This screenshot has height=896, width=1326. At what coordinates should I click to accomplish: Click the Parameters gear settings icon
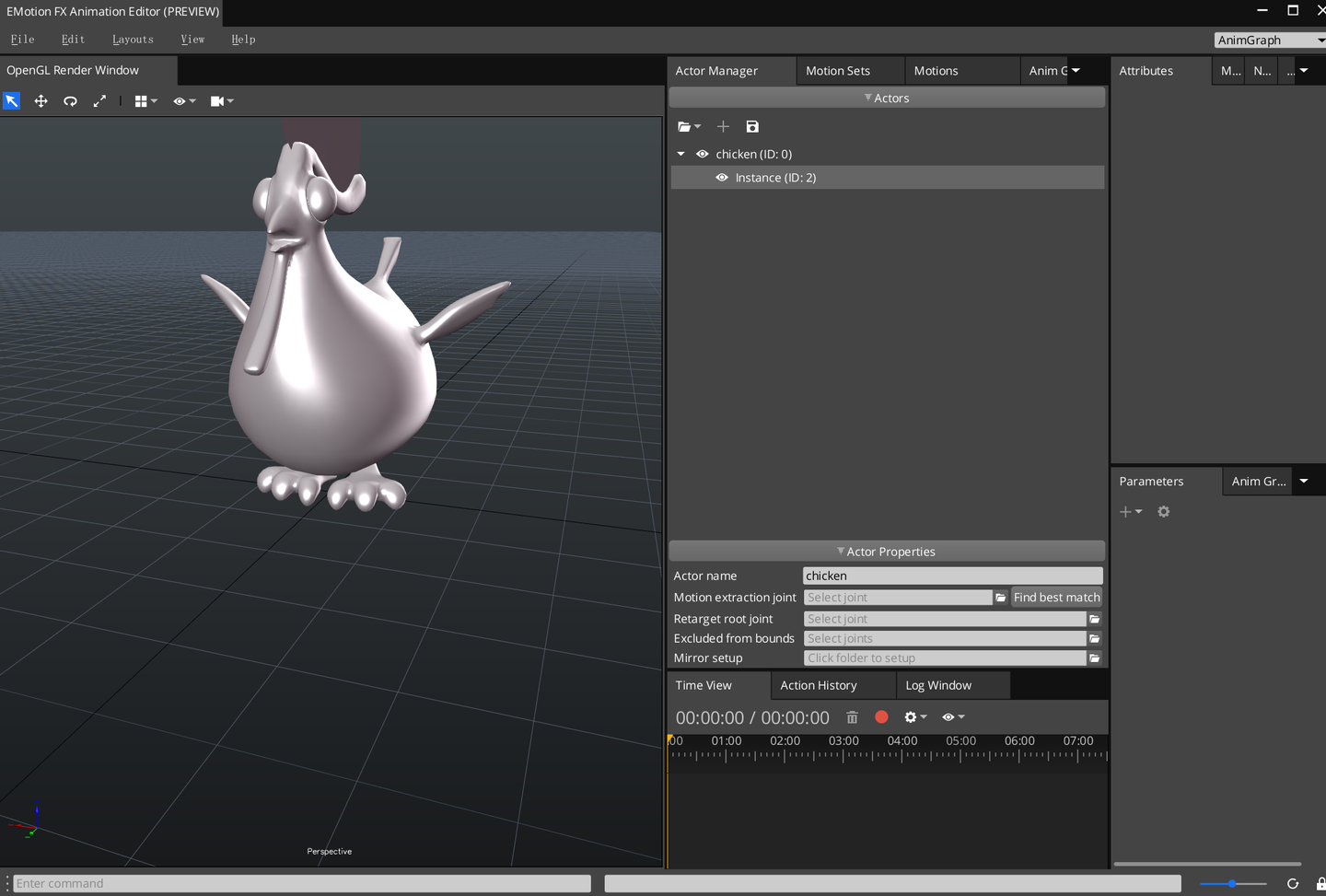coord(1164,512)
